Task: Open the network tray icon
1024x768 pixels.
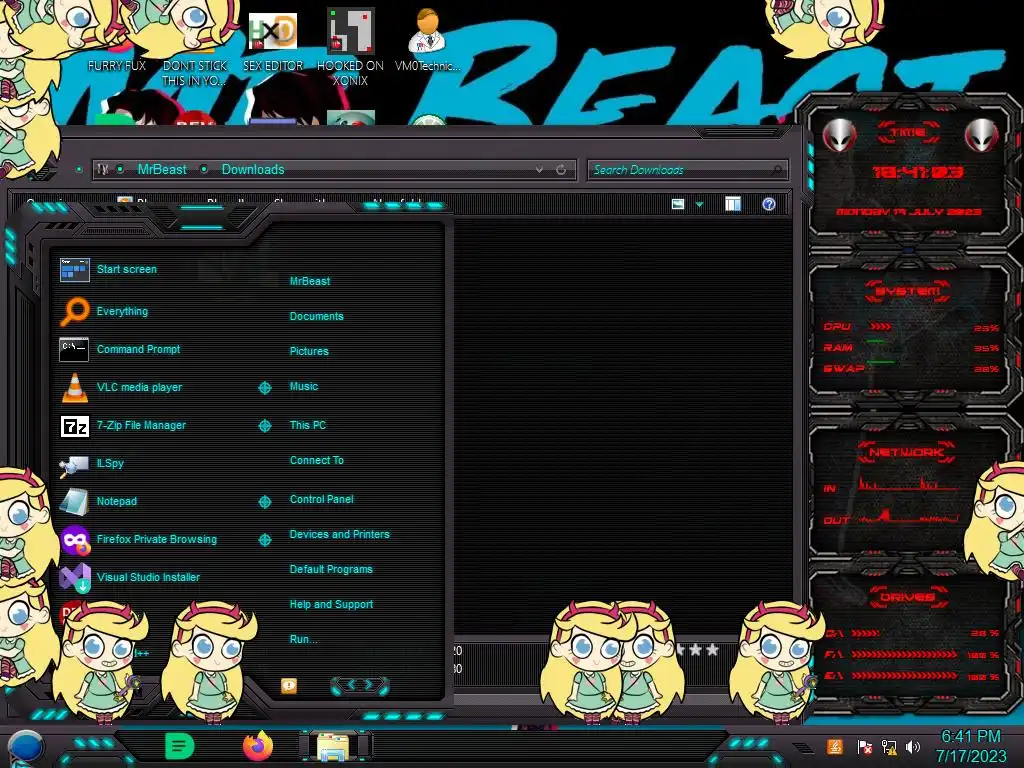Action: click(889, 746)
